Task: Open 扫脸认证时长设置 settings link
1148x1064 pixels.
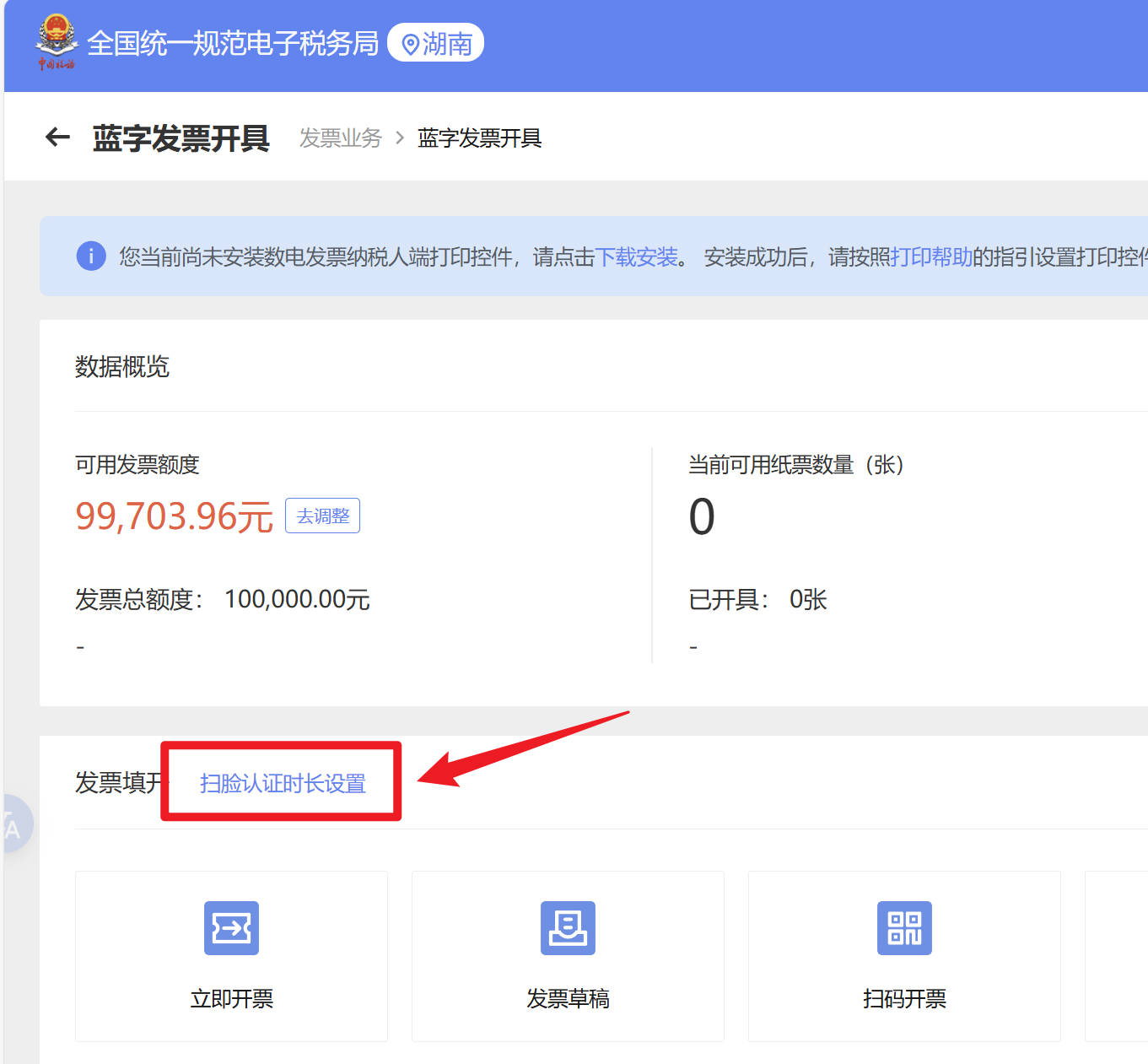Action: (x=283, y=783)
